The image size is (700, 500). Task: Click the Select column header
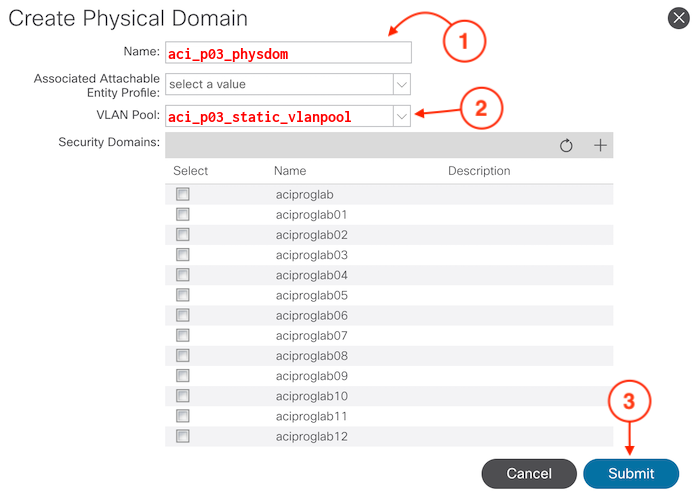[190, 171]
